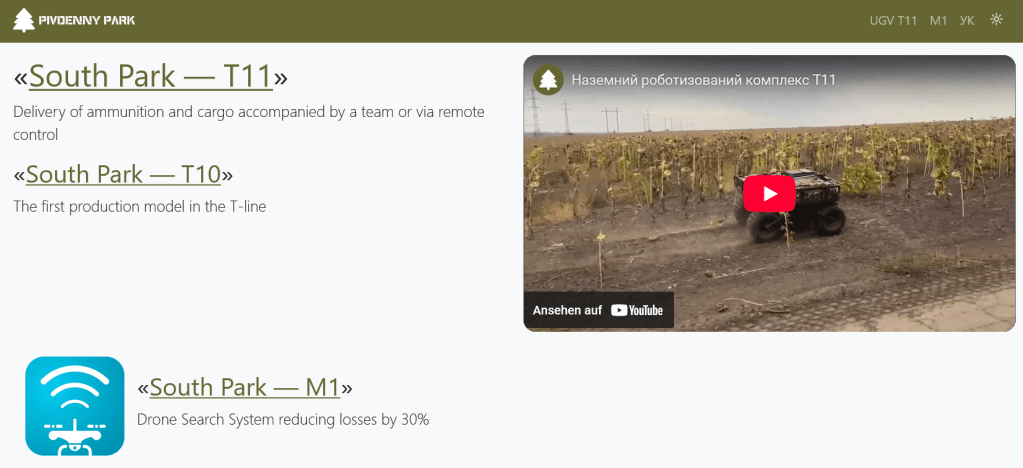Click the PIVDENNY PARK brand name text

(87, 20)
